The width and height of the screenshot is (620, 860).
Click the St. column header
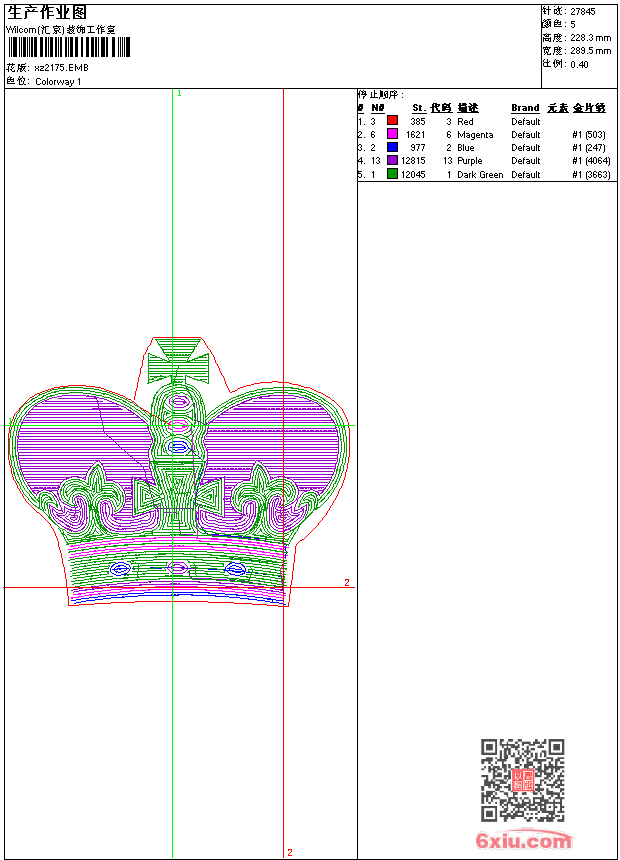point(418,108)
